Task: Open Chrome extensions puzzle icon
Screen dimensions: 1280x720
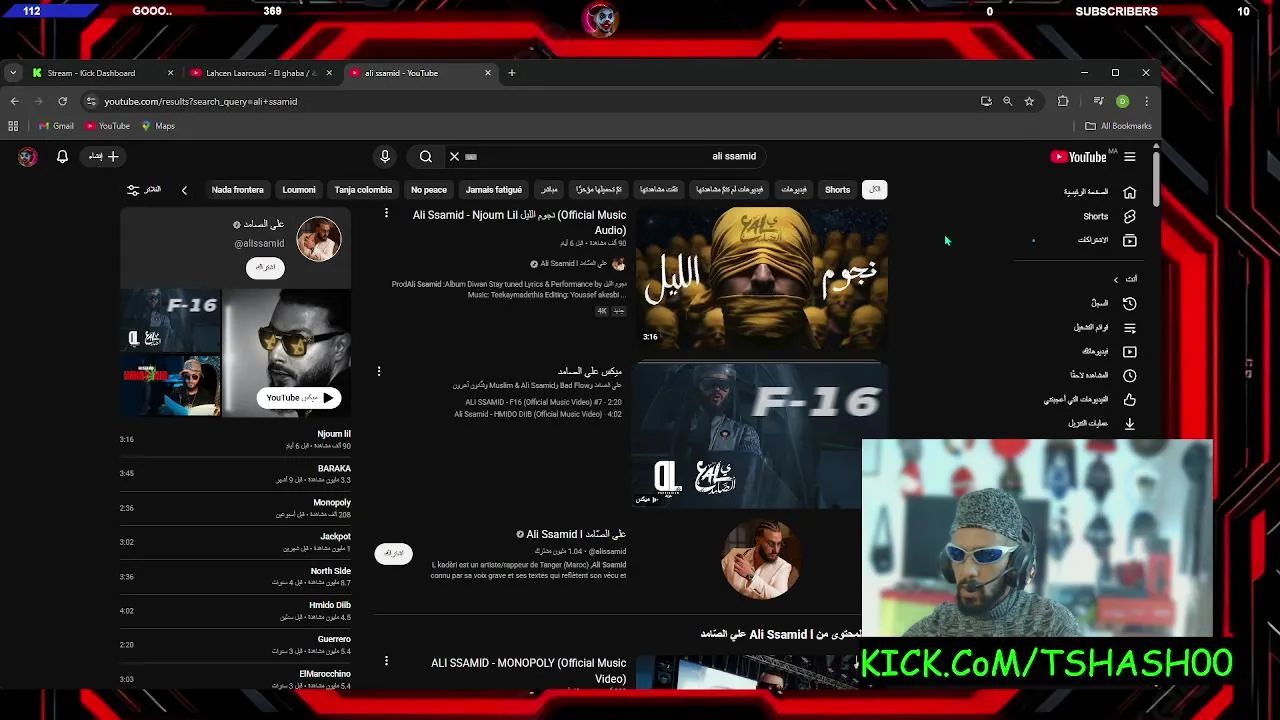Action: pyautogui.click(x=1063, y=101)
